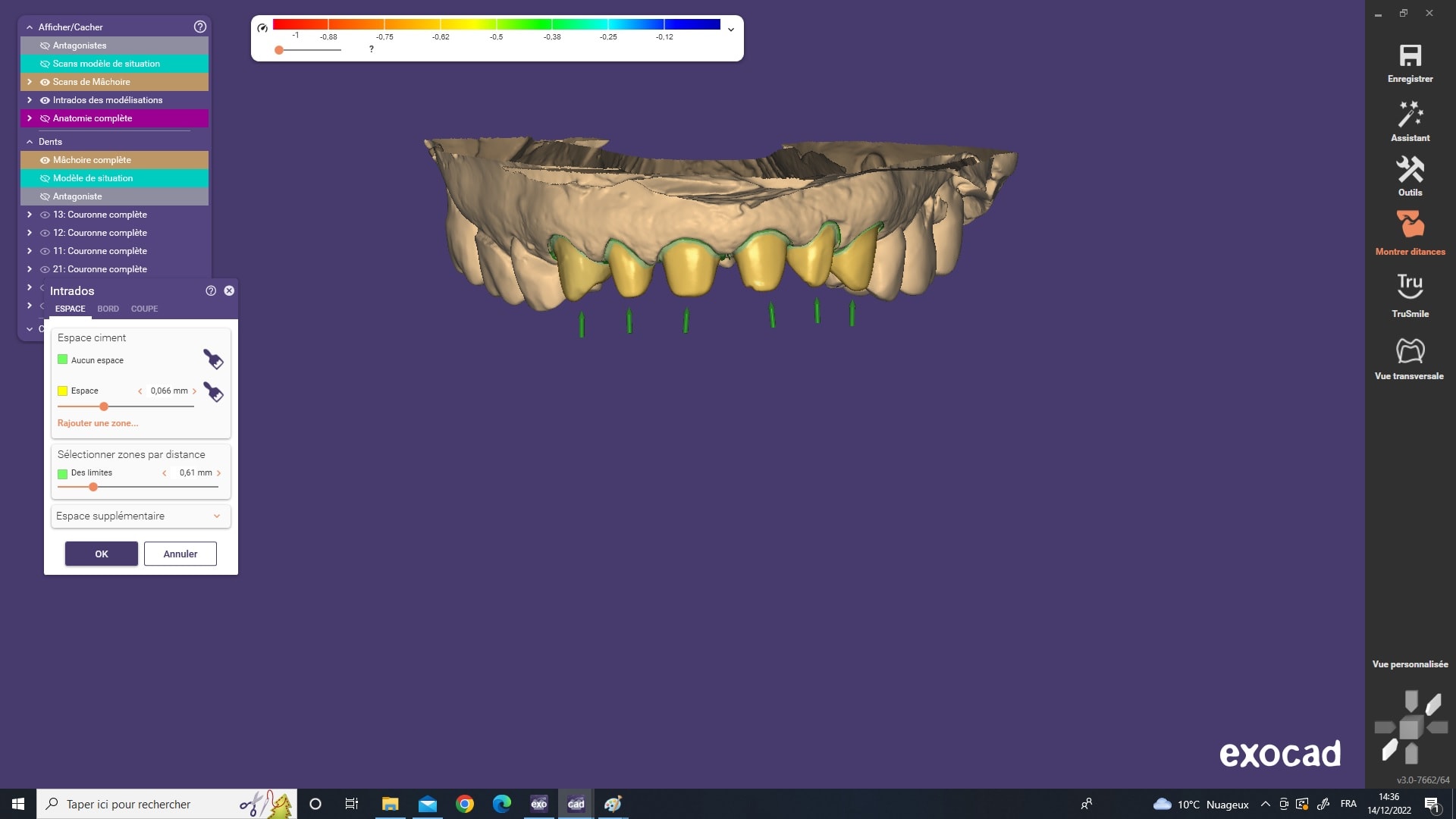Toggle Montrer distances view
The height and width of the screenshot is (819, 1456).
[1410, 225]
